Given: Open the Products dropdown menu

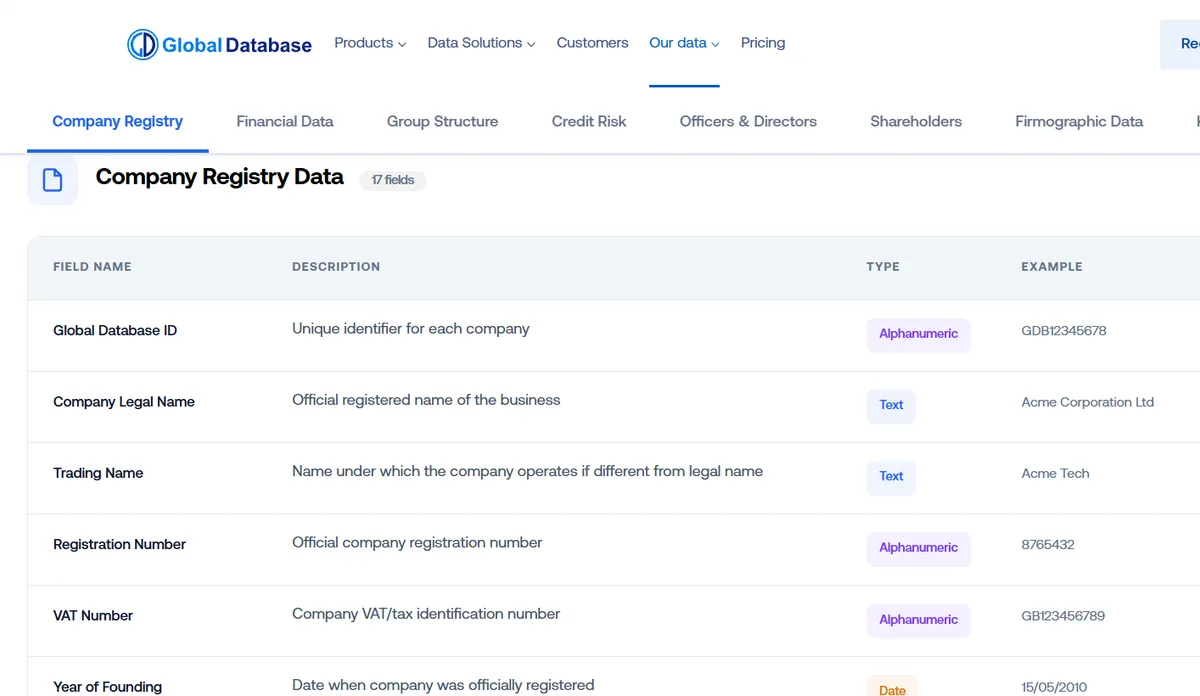Looking at the screenshot, I should tap(370, 43).
